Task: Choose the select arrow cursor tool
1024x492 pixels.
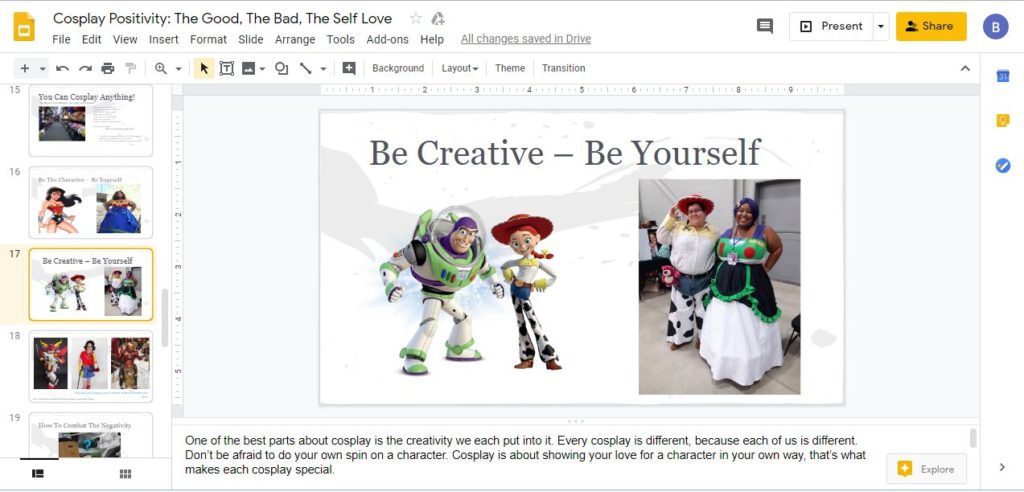Action: [x=204, y=68]
